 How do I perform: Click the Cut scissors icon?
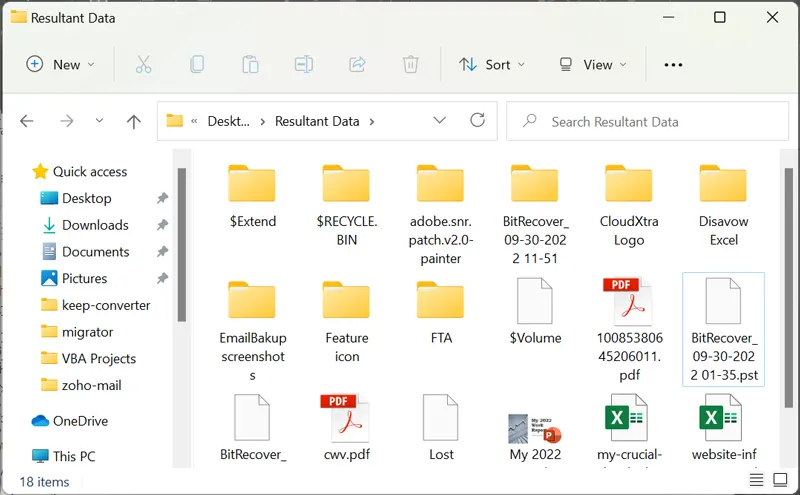[143, 64]
